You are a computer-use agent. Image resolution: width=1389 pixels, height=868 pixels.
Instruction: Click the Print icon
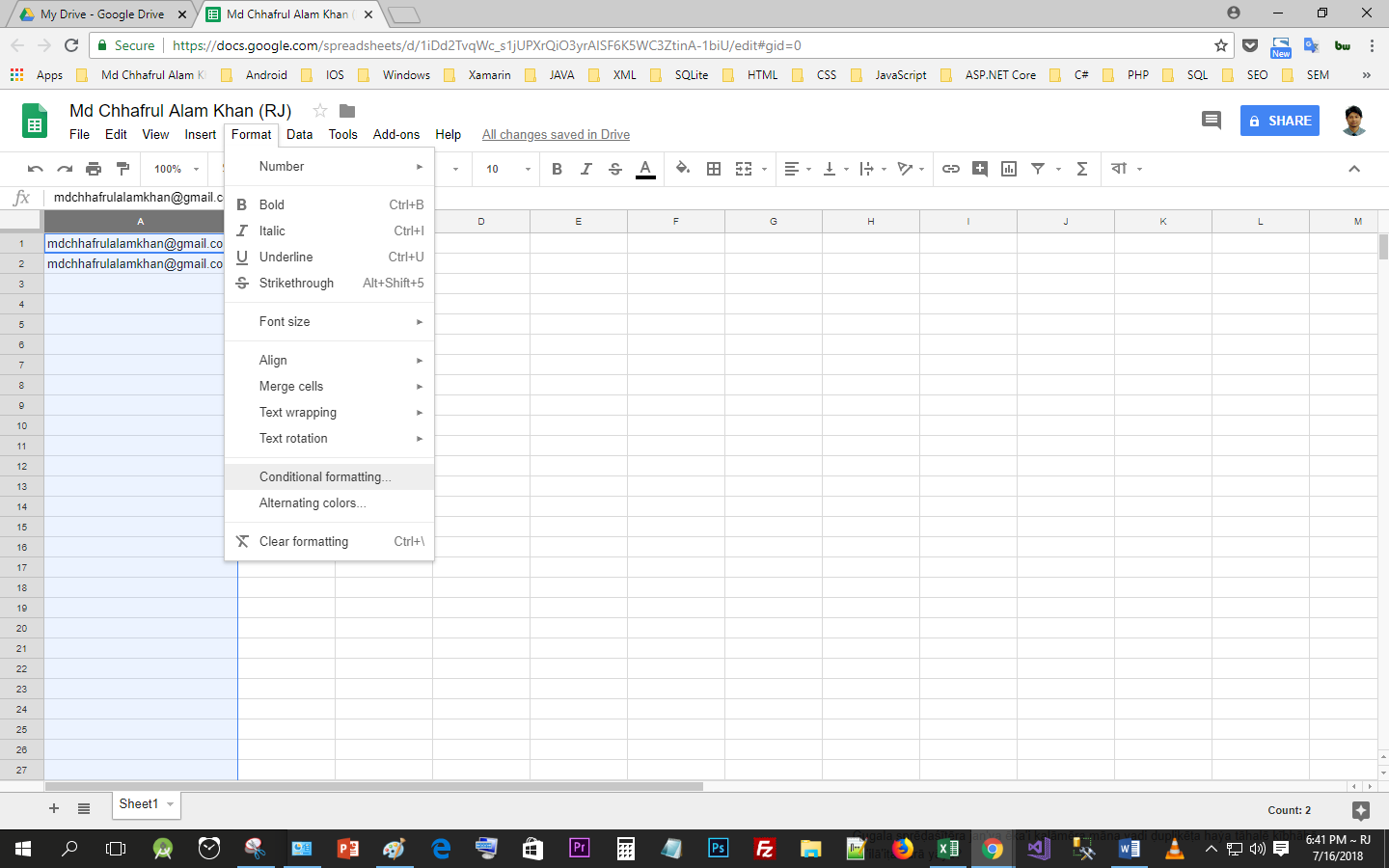click(94, 169)
